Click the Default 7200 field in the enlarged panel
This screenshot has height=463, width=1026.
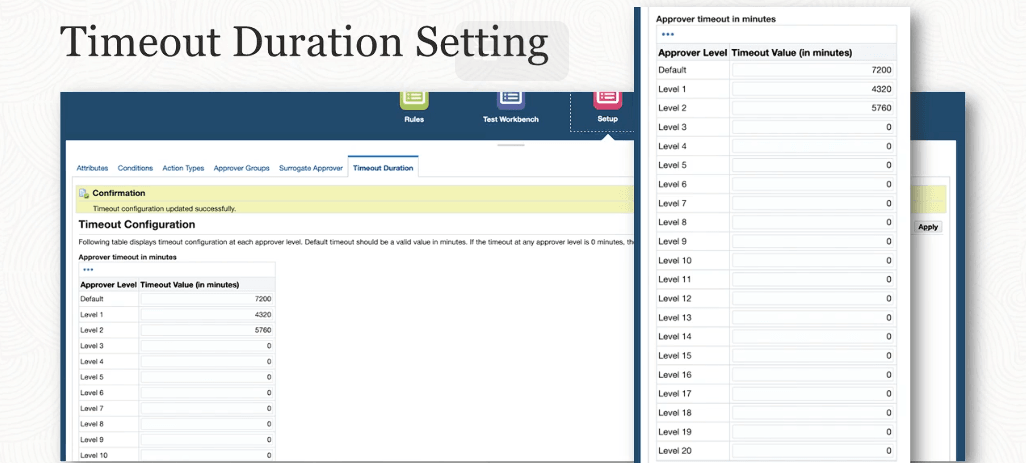pyautogui.click(x=813, y=70)
